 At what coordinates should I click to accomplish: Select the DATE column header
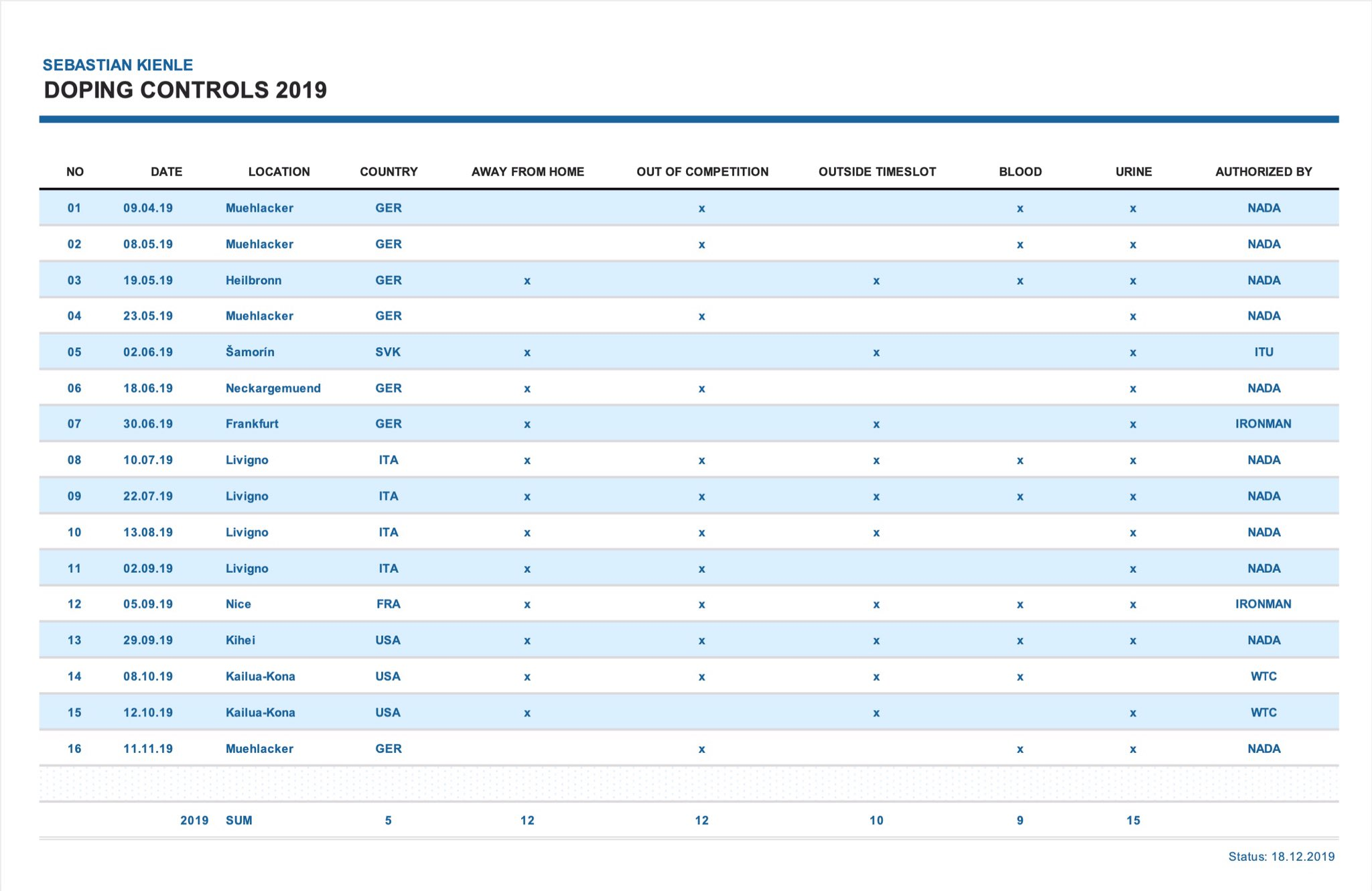(x=166, y=172)
